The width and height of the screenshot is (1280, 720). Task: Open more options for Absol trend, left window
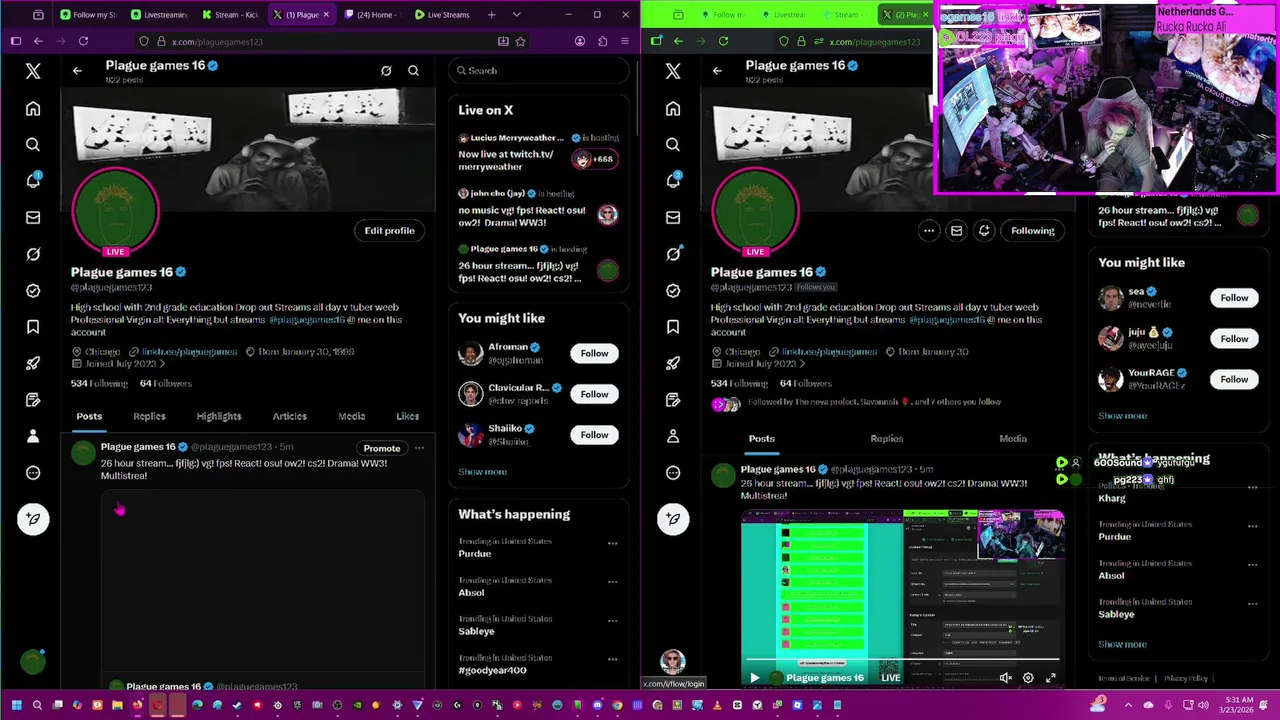point(613,583)
